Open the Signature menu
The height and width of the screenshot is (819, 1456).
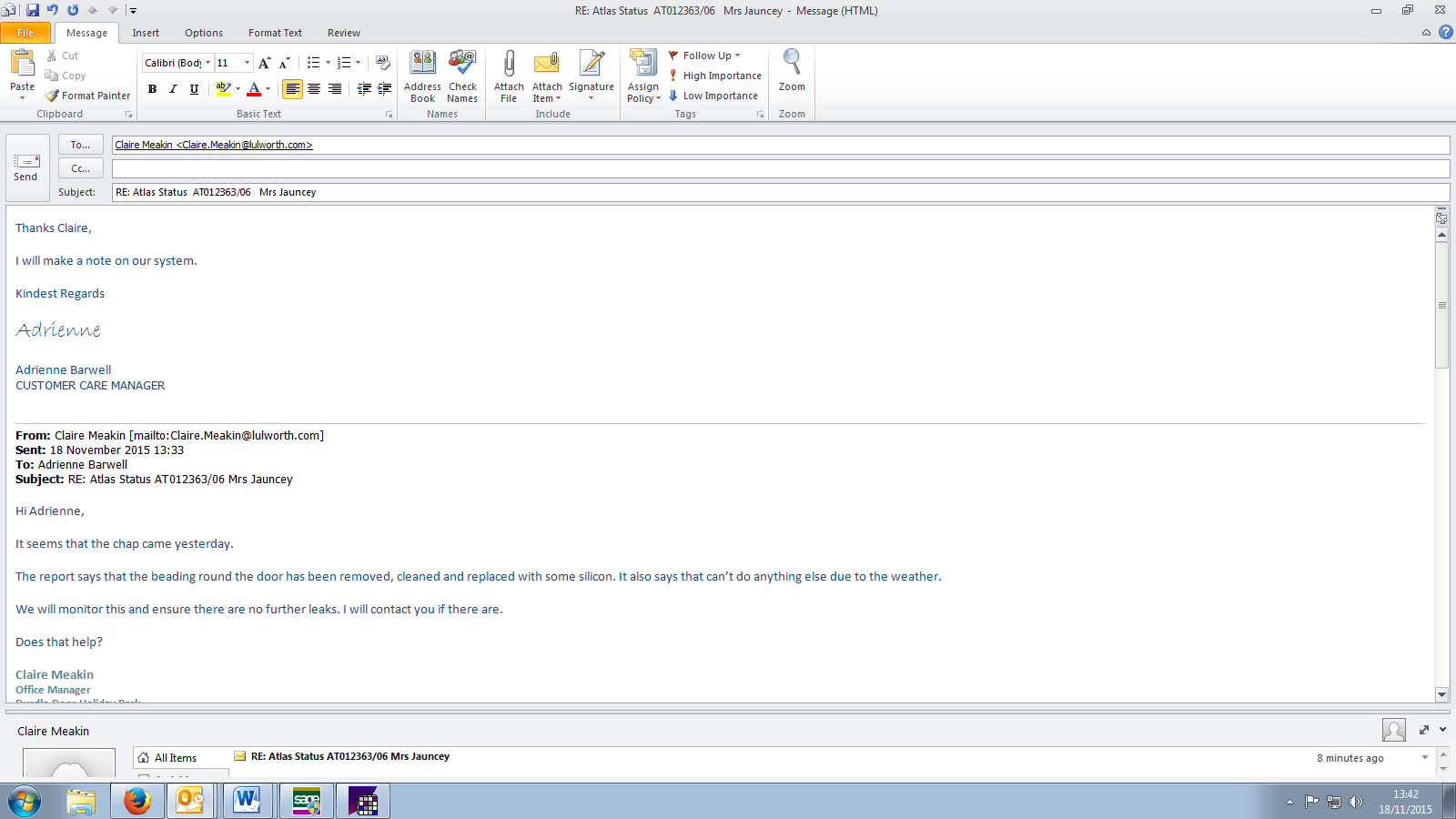coord(591,76)
